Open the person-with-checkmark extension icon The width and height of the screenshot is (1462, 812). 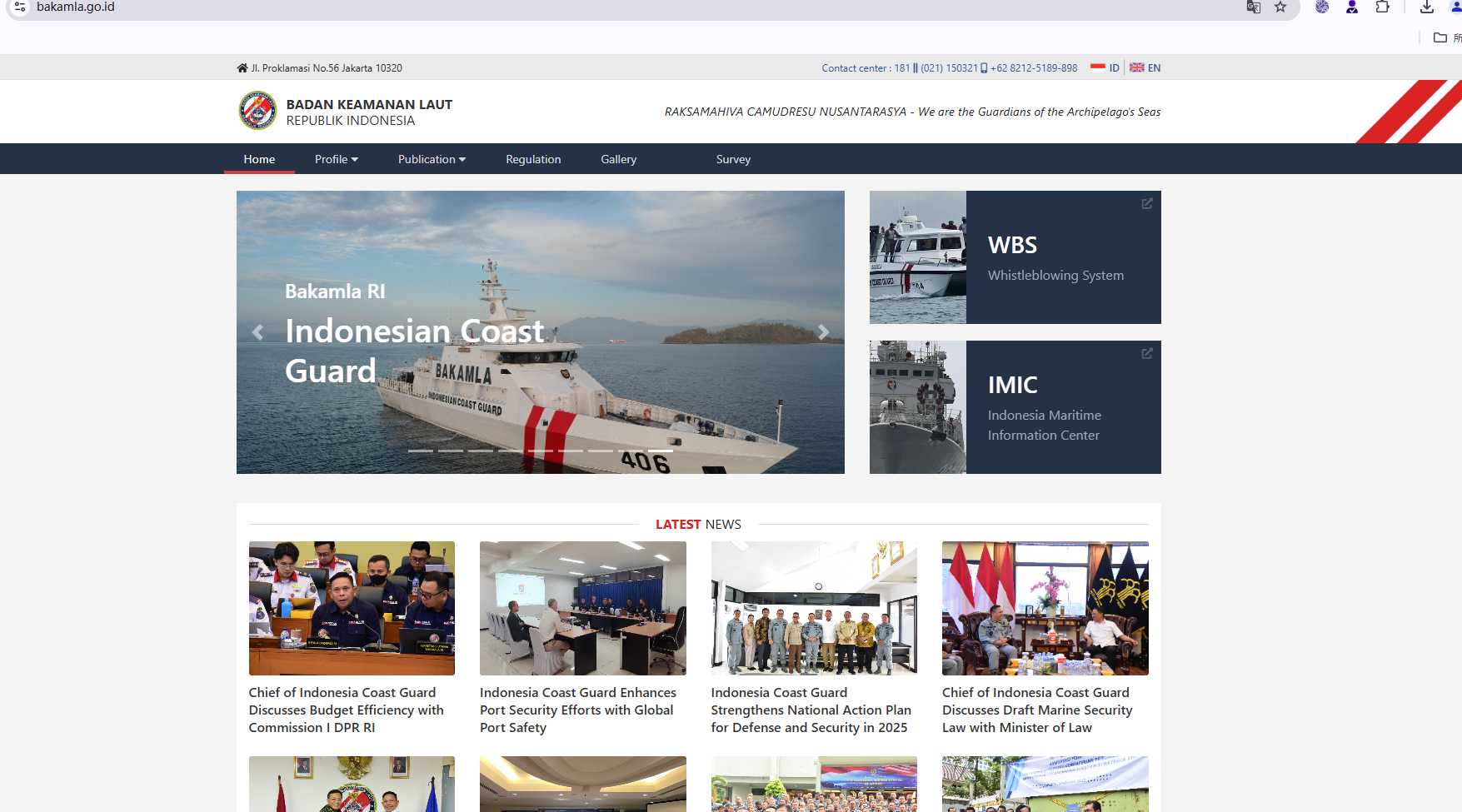click(1352, 7)
